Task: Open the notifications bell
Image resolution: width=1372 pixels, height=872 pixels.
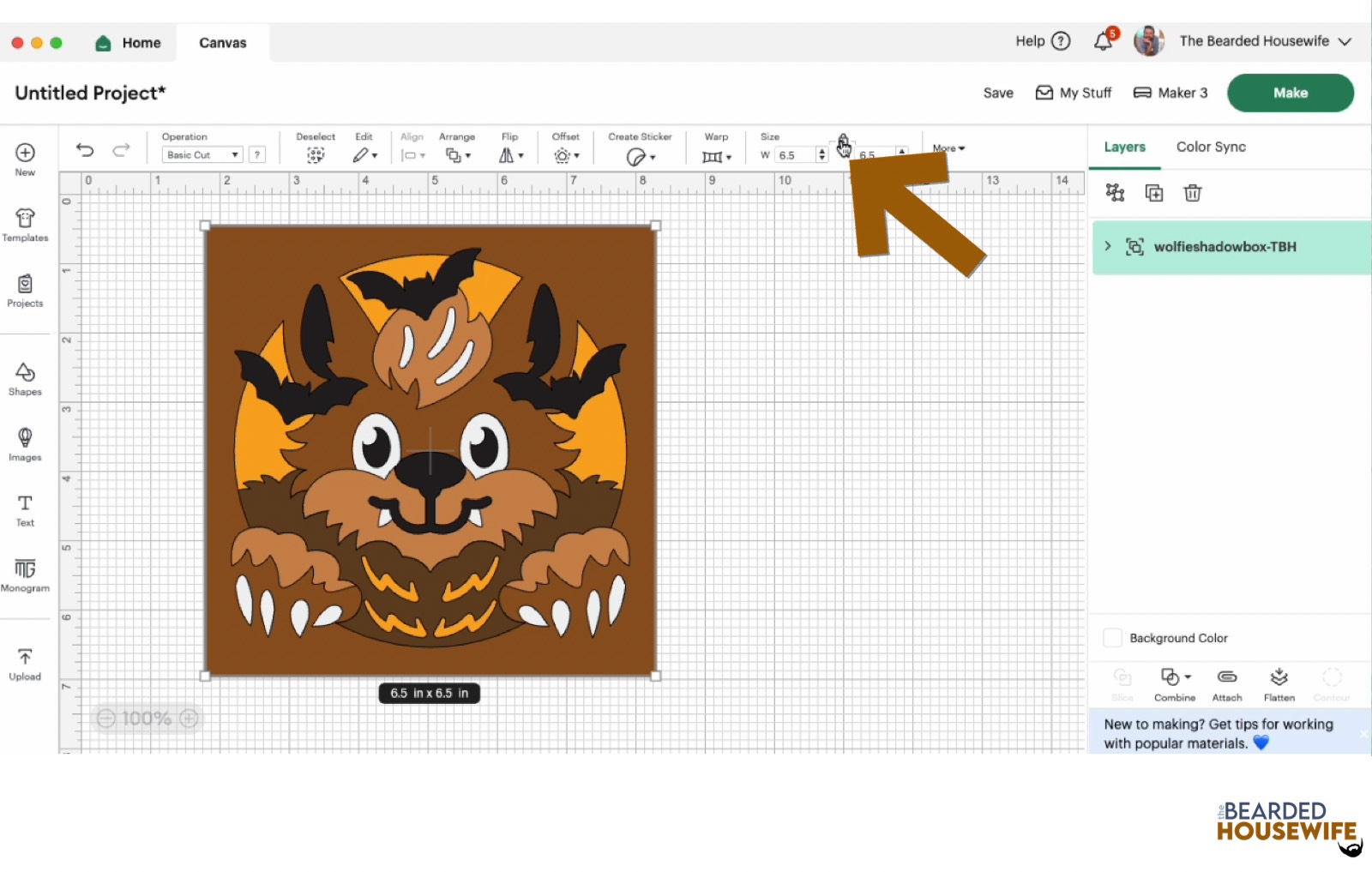Action: 1104,41
